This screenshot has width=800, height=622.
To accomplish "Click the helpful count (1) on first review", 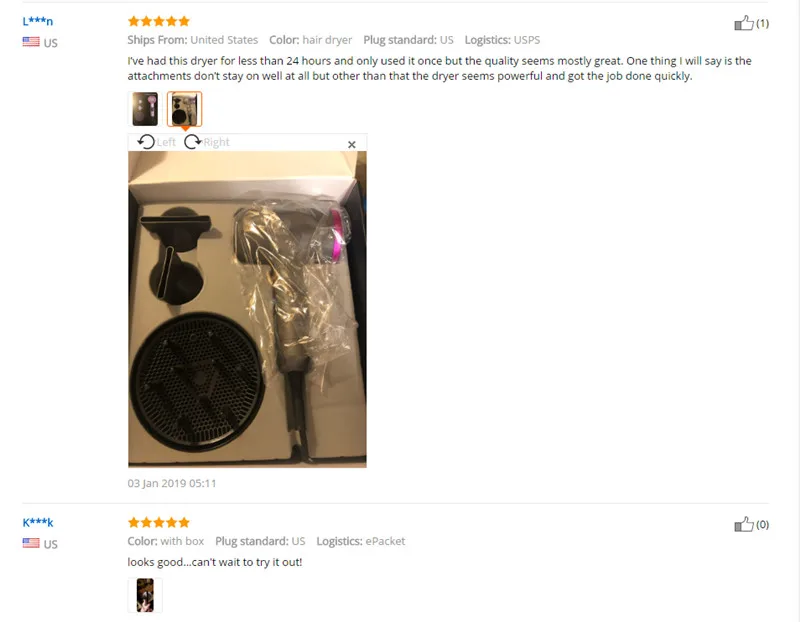I will [762, 23].
